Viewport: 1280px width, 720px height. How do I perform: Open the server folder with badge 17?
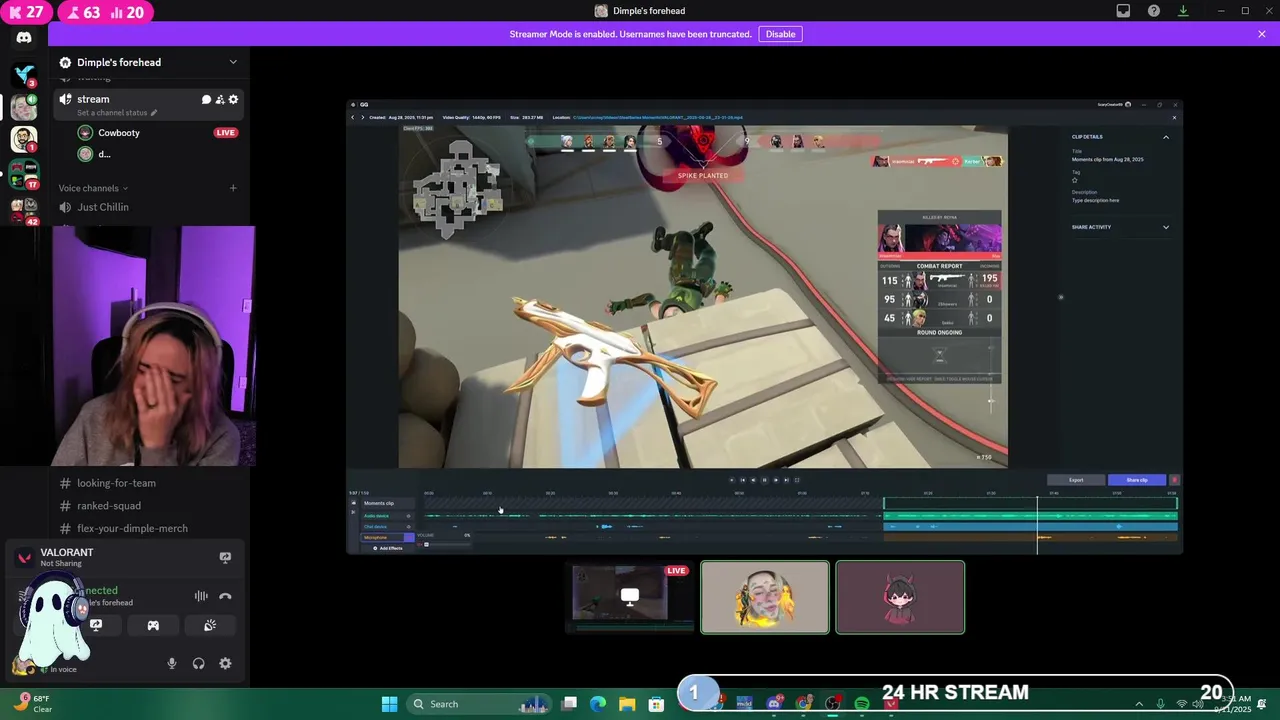(24, 172)
